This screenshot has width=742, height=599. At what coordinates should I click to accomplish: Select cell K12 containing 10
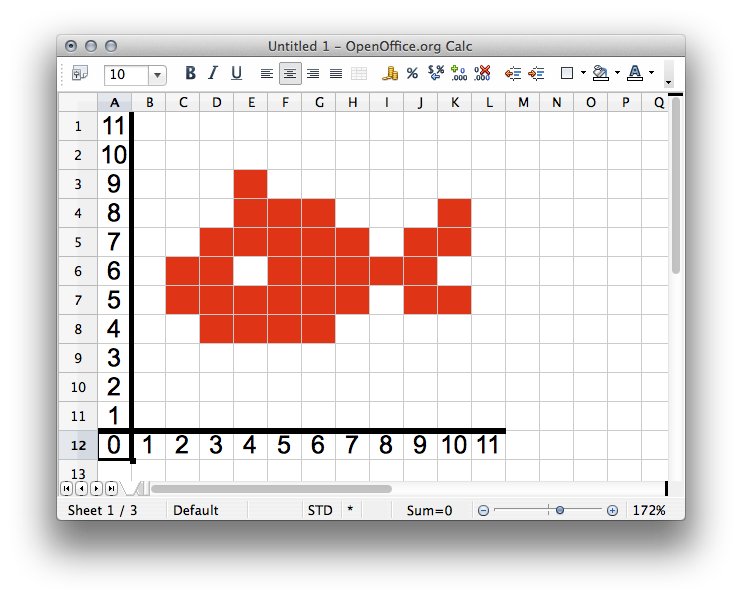coord(455,445)
